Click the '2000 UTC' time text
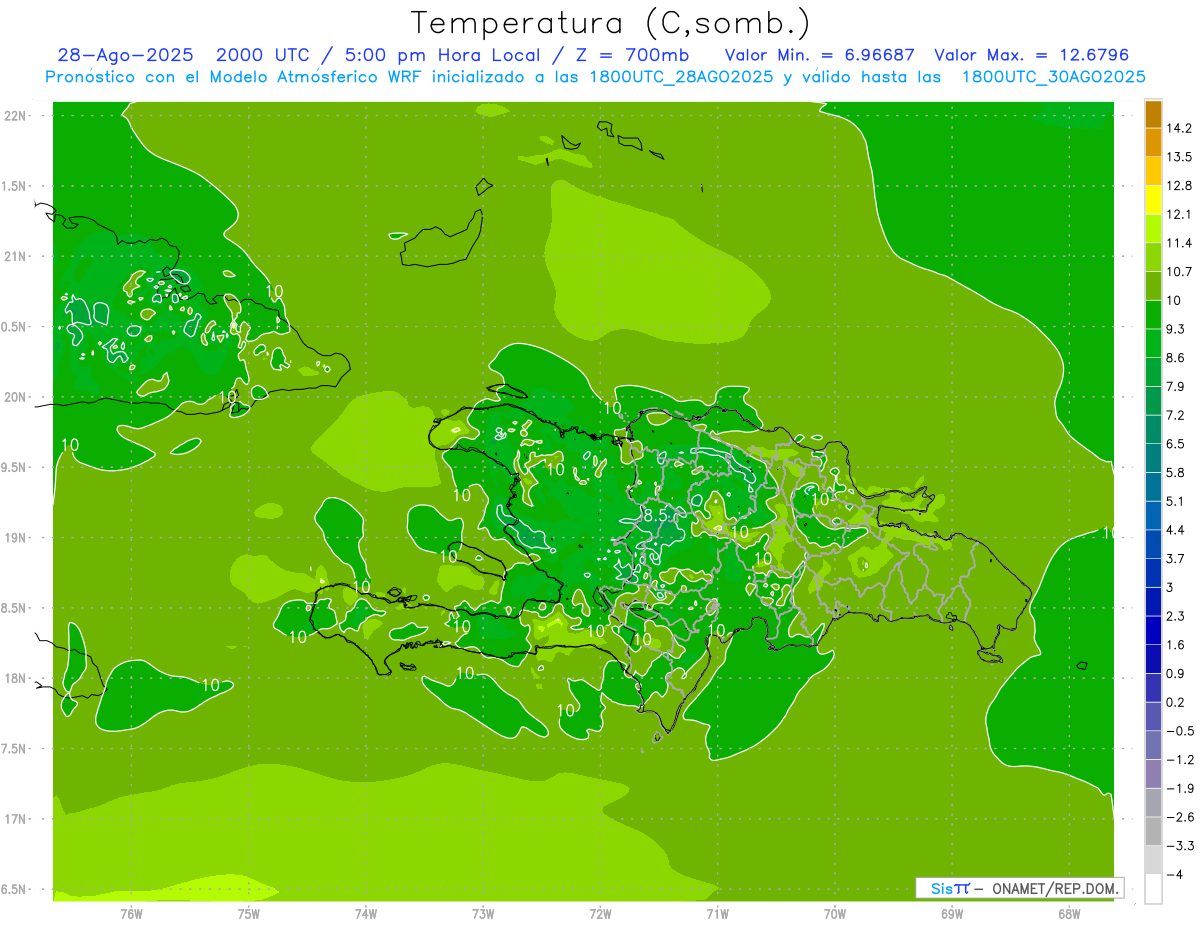The width and height of the screenshot is (1200, 927). (x=264, y=55)
